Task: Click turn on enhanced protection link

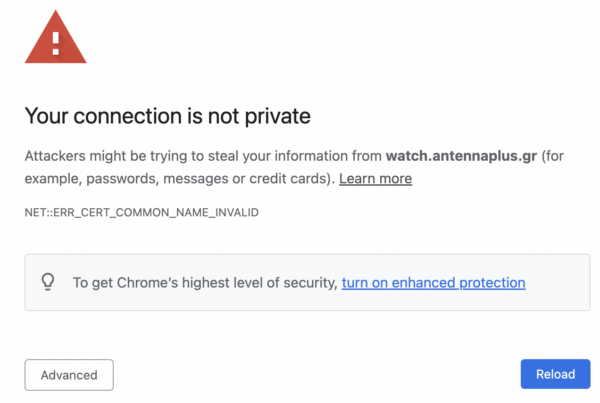Action: (433, 283)
